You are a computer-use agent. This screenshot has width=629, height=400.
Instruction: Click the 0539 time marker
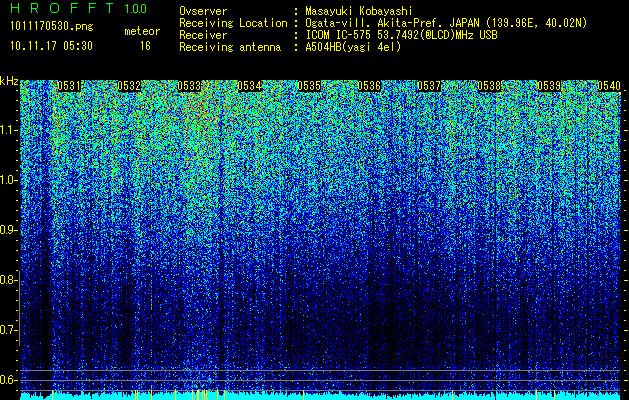pos(549,86)
